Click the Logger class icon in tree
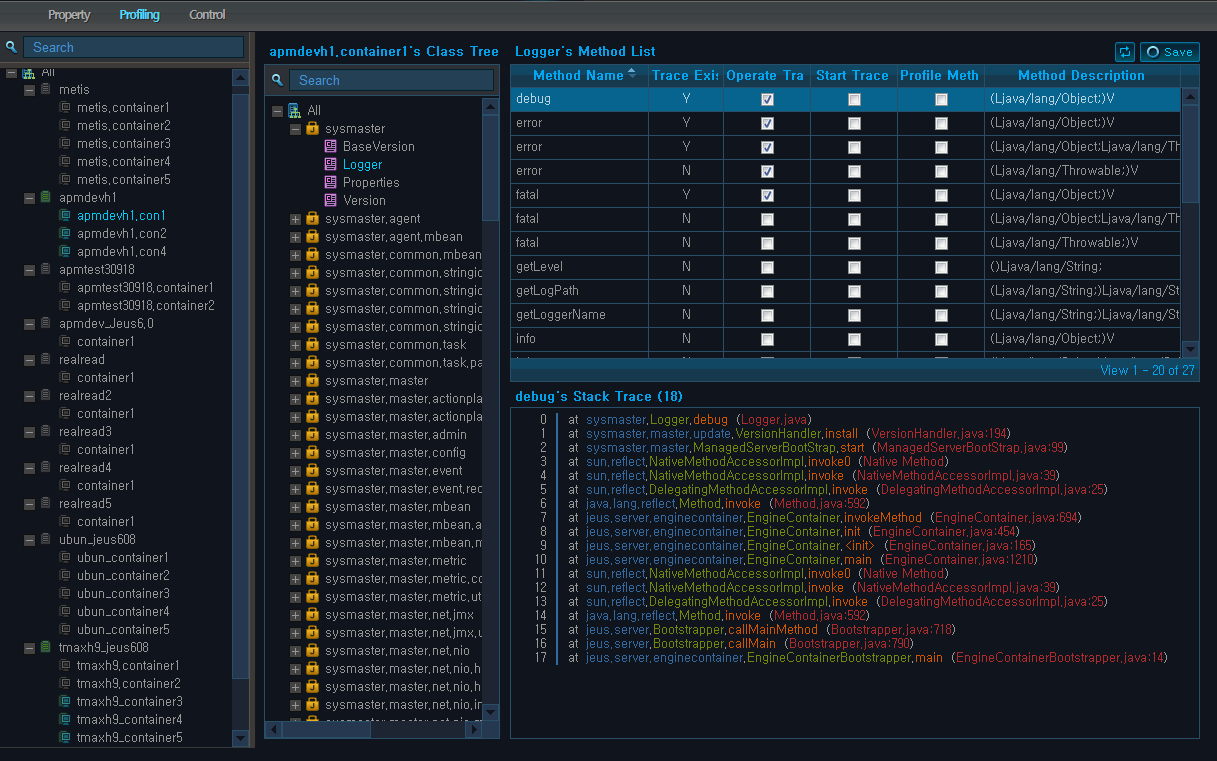The width and height of the screenshot is (1217, 761). [x=331, y=164]
